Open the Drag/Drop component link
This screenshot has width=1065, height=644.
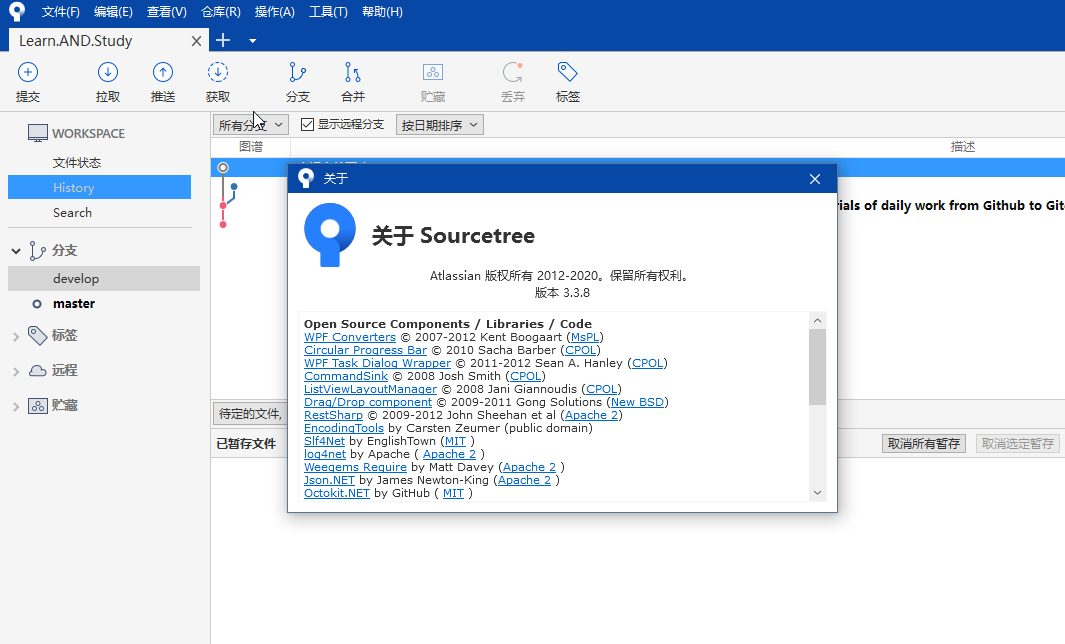pyautogui.click(x=367, y=401)
